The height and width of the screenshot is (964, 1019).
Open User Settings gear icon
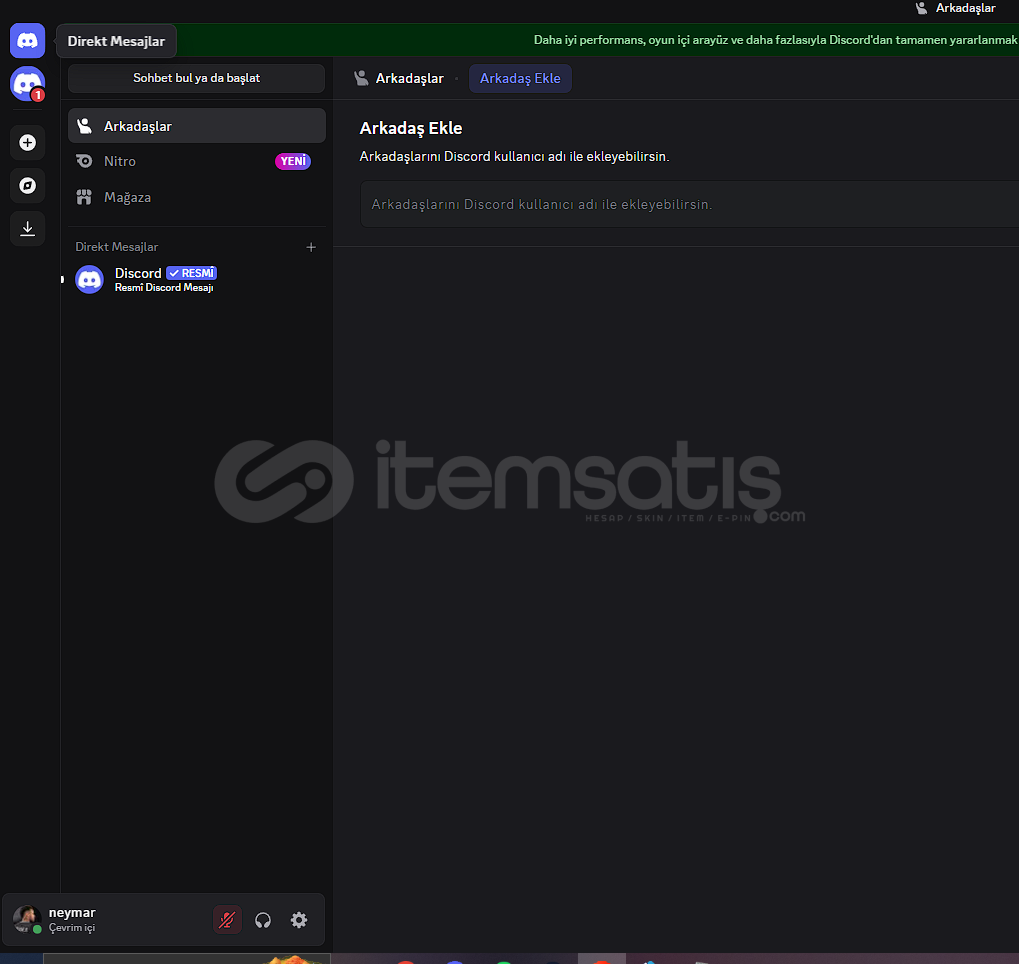[299, 920]
